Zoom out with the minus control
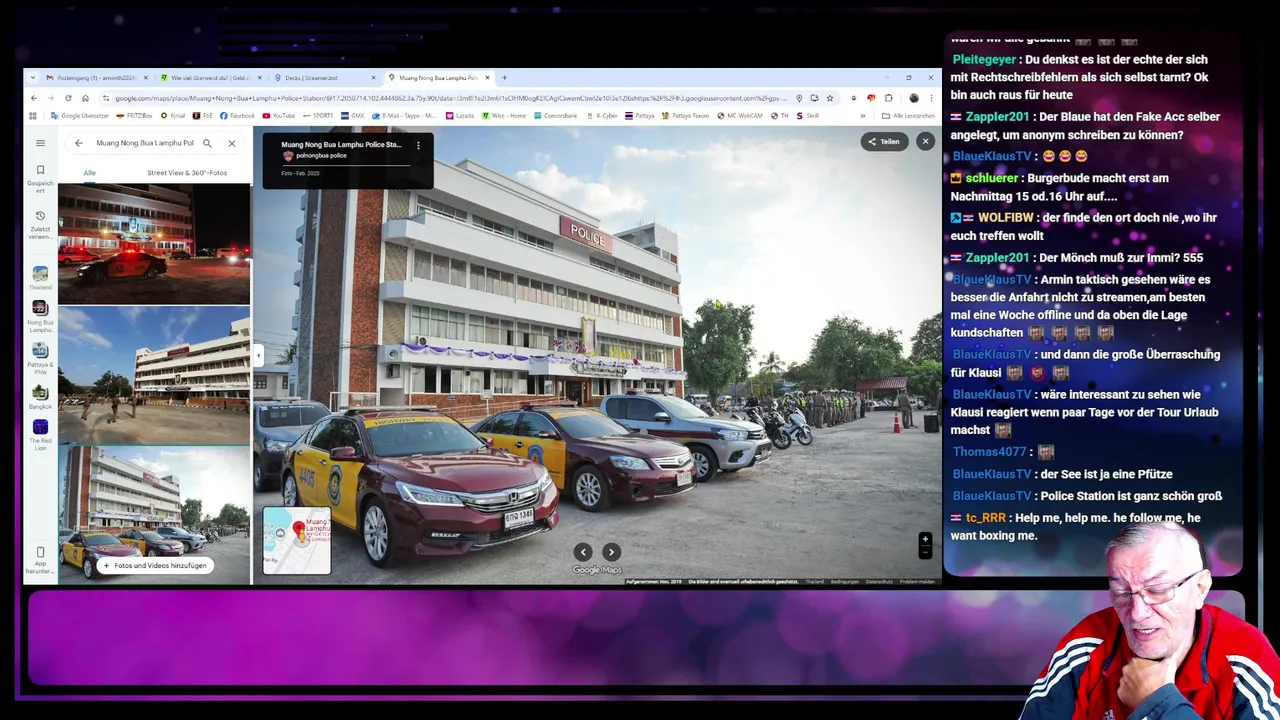1280x720 pixels. click(x=925, y=552)
